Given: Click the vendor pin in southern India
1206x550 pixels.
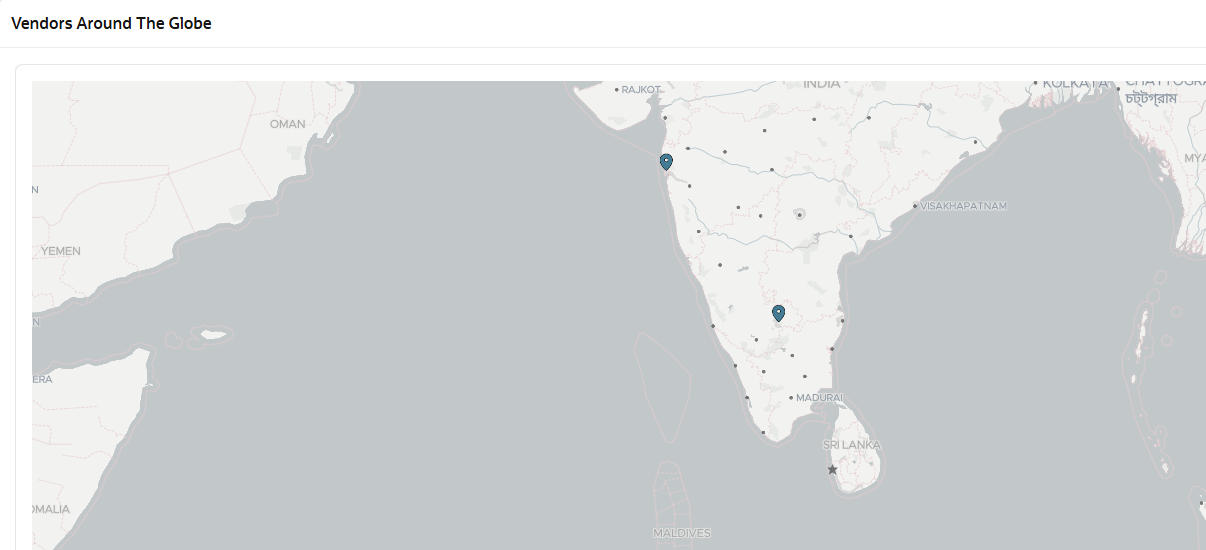Looking at the screenshot, I should [778, 314].
